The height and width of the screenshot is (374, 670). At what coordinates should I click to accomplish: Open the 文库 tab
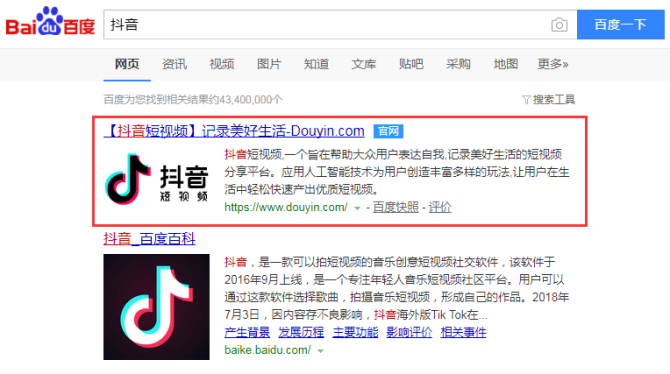tap(364, 64)
